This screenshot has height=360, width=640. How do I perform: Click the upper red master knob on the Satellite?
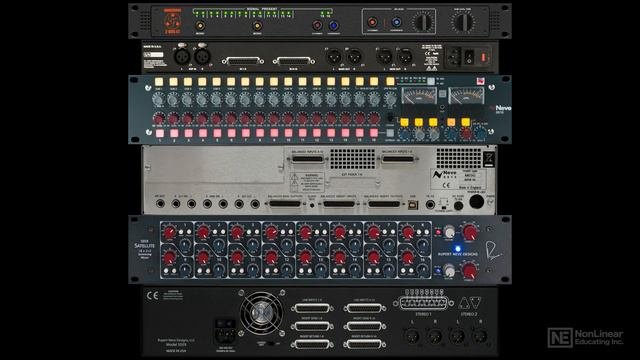tap(469, 232)
